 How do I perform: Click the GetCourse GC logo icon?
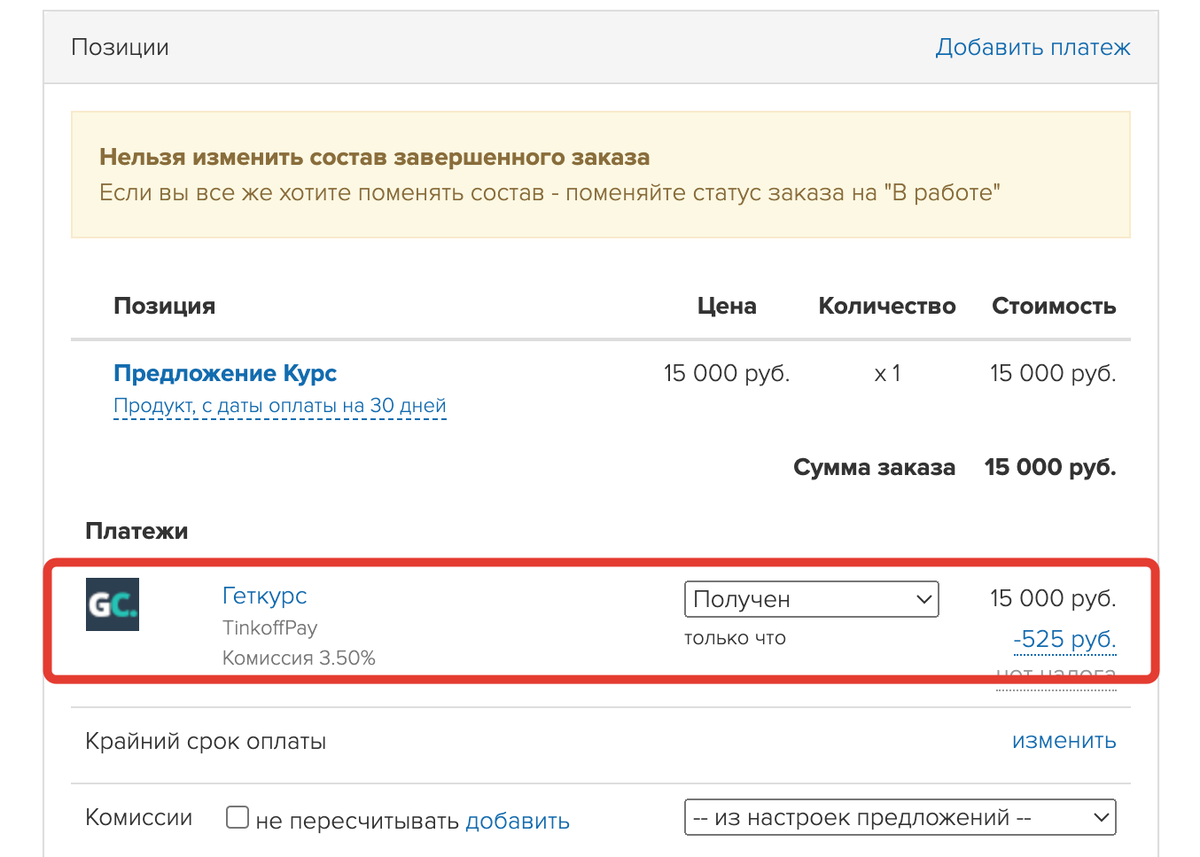pyautogui.click(x=112, y=604)
